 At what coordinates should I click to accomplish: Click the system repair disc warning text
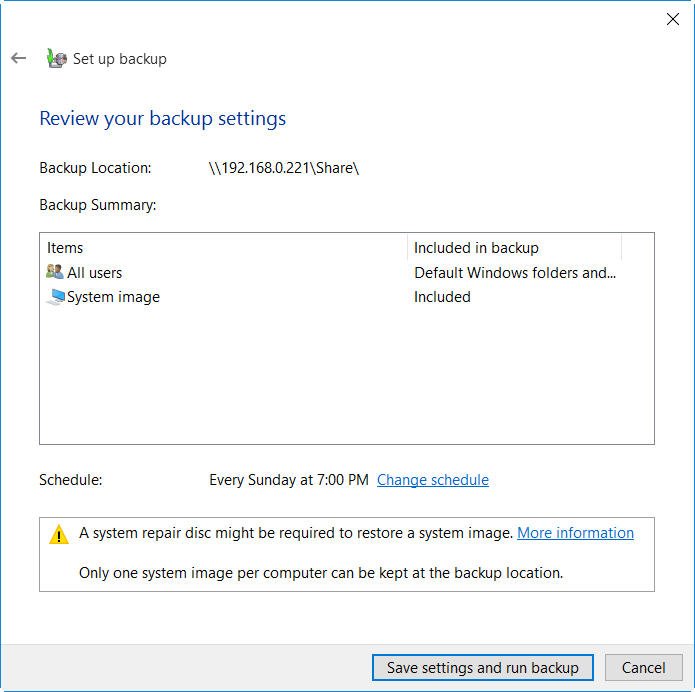296,533
